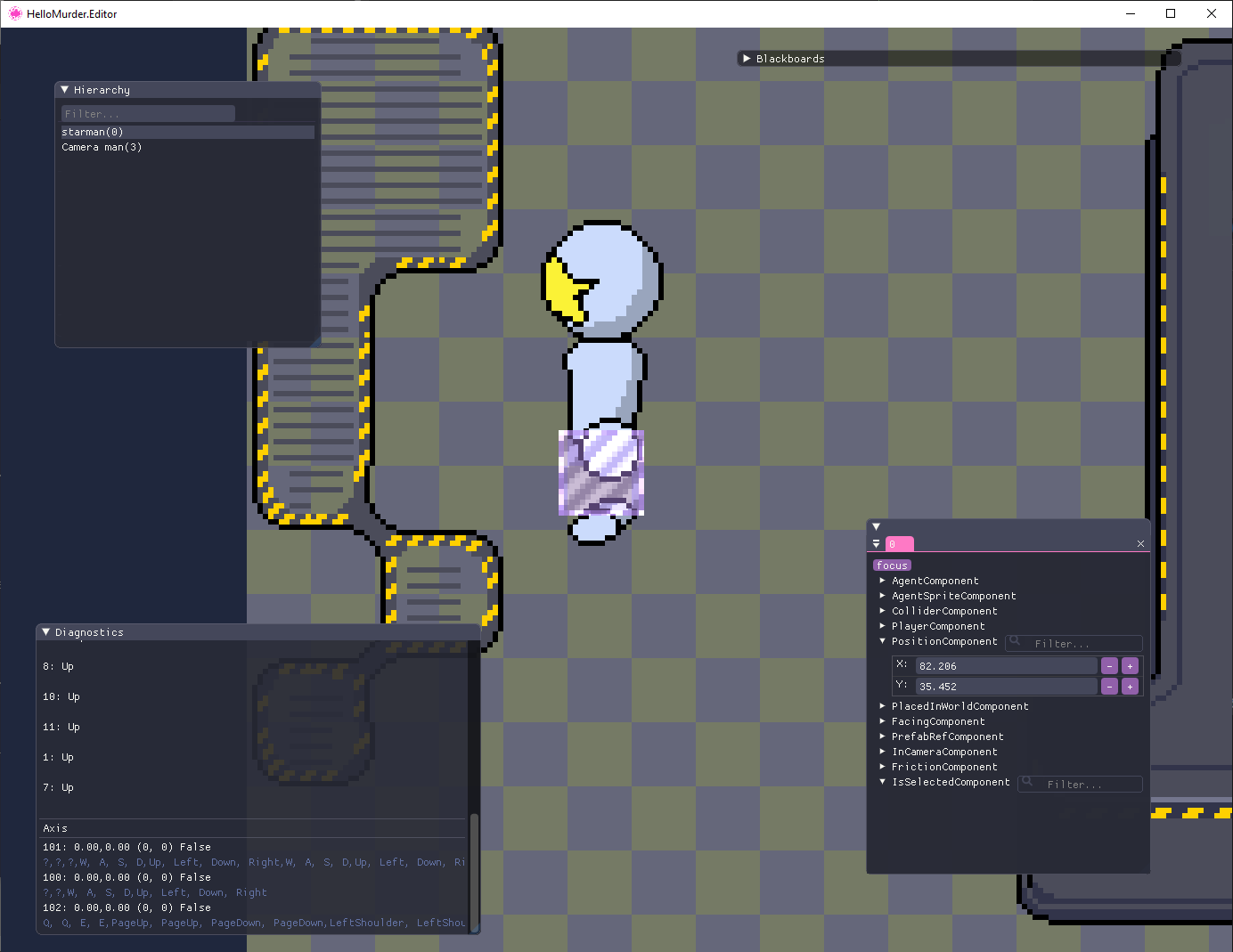Collapse the Diagnostics panel

point(46,632)
